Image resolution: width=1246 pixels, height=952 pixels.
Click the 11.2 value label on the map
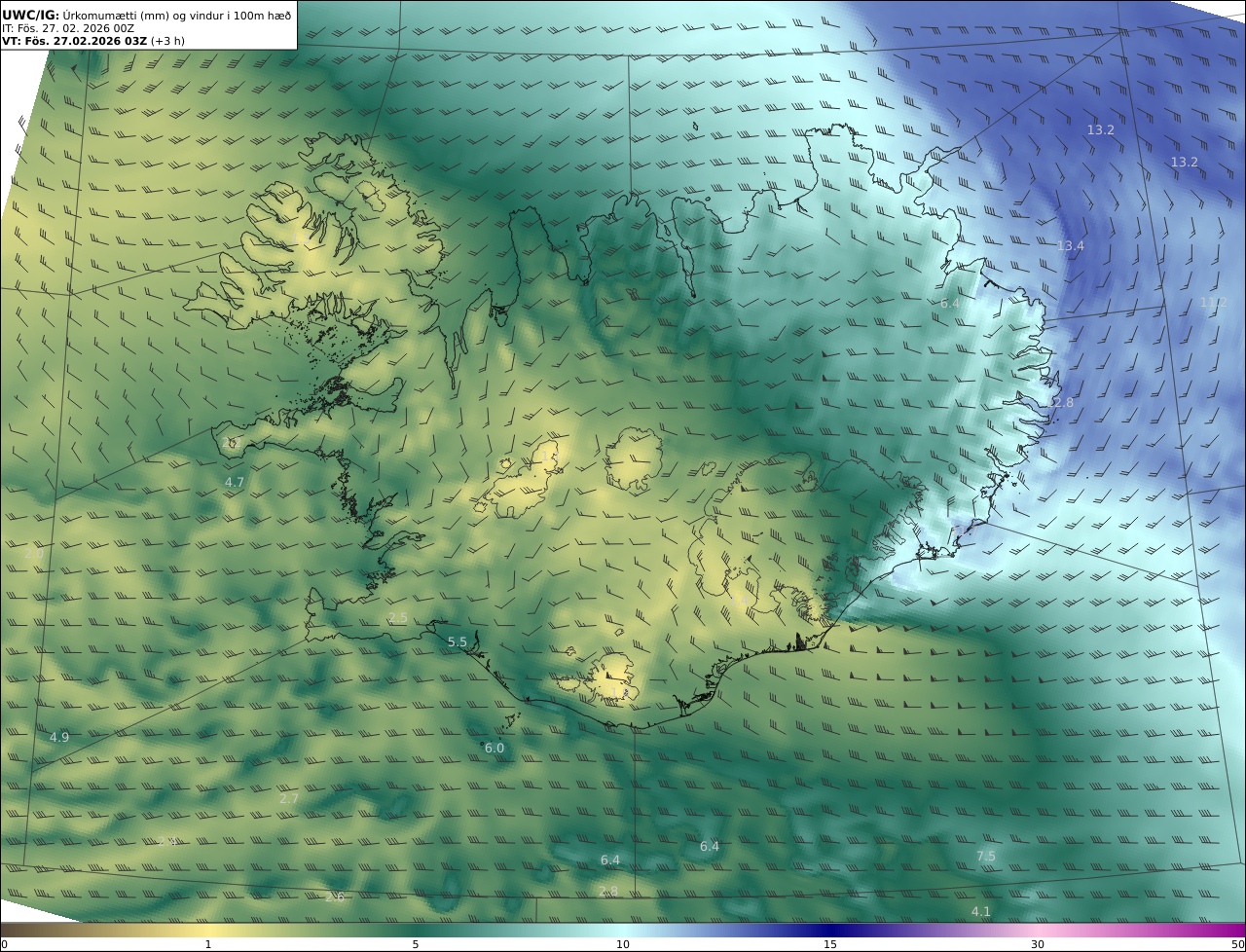coord(1213,303)
